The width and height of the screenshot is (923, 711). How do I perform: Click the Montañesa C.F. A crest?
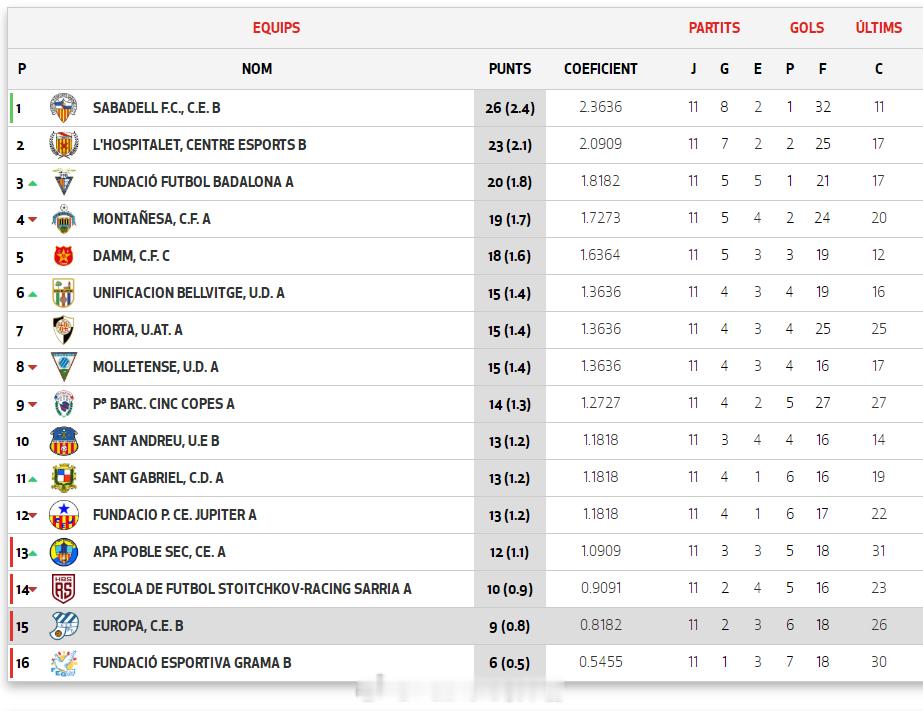click(x=64, y=219)
